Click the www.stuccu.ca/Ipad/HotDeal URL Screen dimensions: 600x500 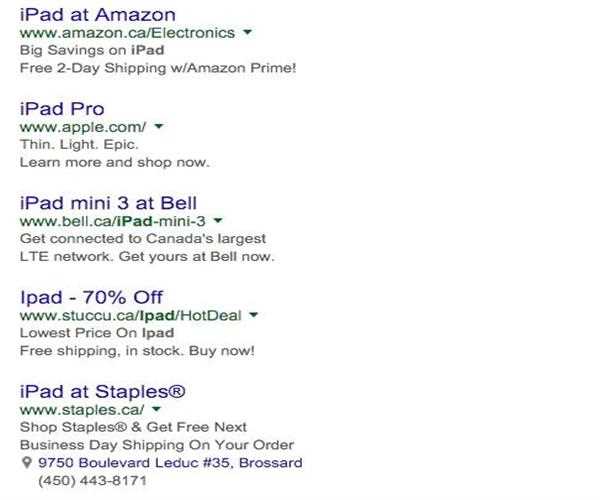(x=130, y=315)
